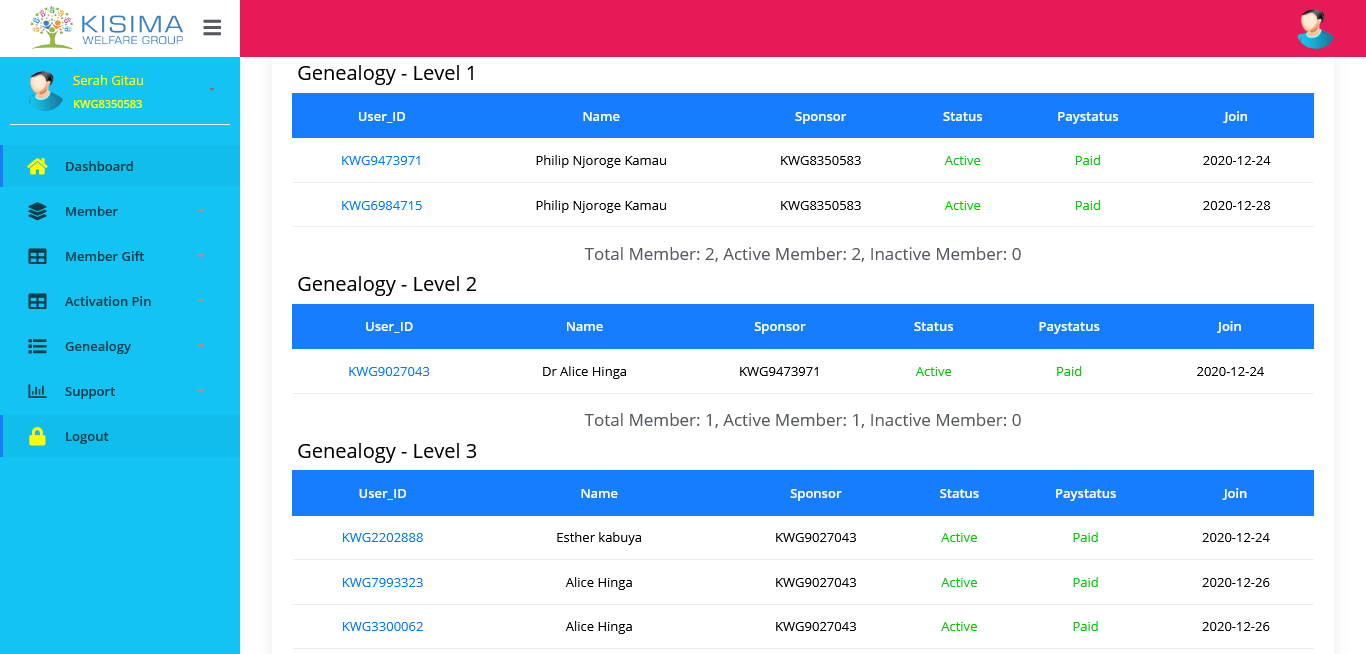Click the Member Gift table icon
This screenshot has width=1366, height=654.
click(x=37, y=256)
